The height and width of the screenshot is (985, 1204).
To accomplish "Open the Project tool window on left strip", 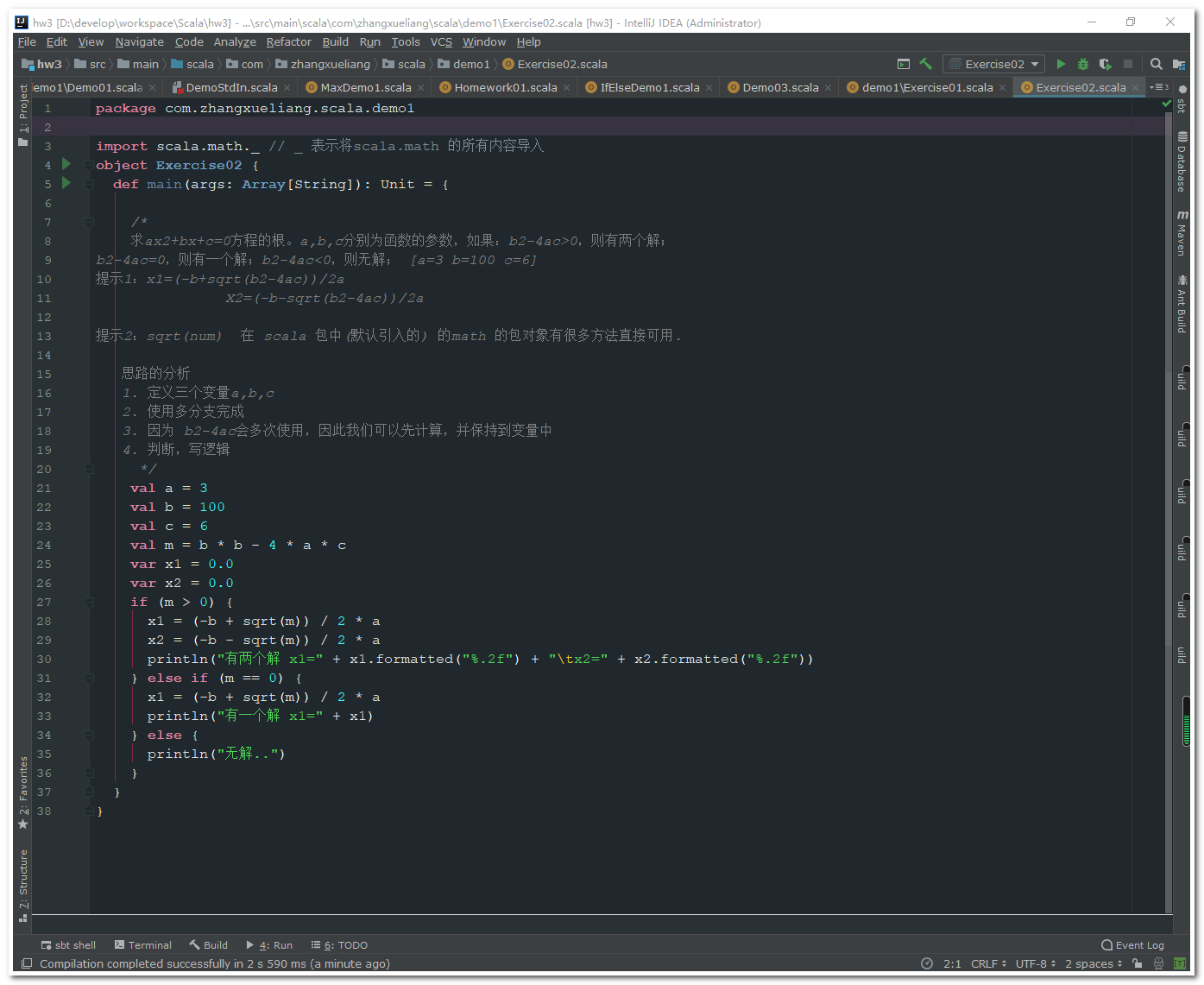I will 23,116.
